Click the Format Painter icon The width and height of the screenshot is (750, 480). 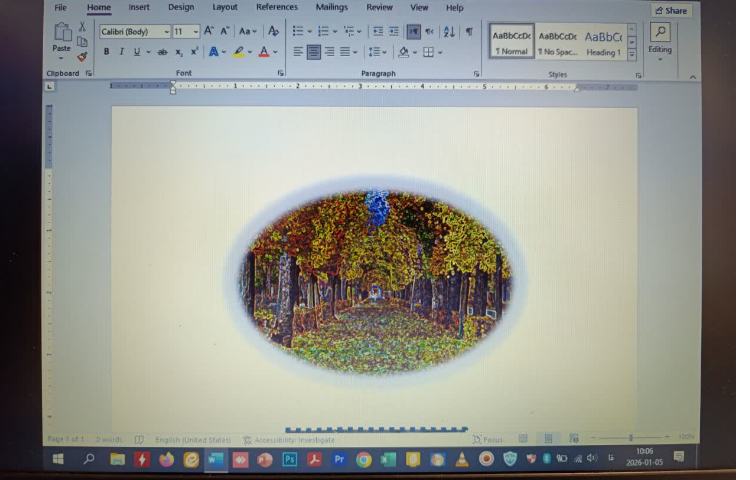click(x=82, y=56)
